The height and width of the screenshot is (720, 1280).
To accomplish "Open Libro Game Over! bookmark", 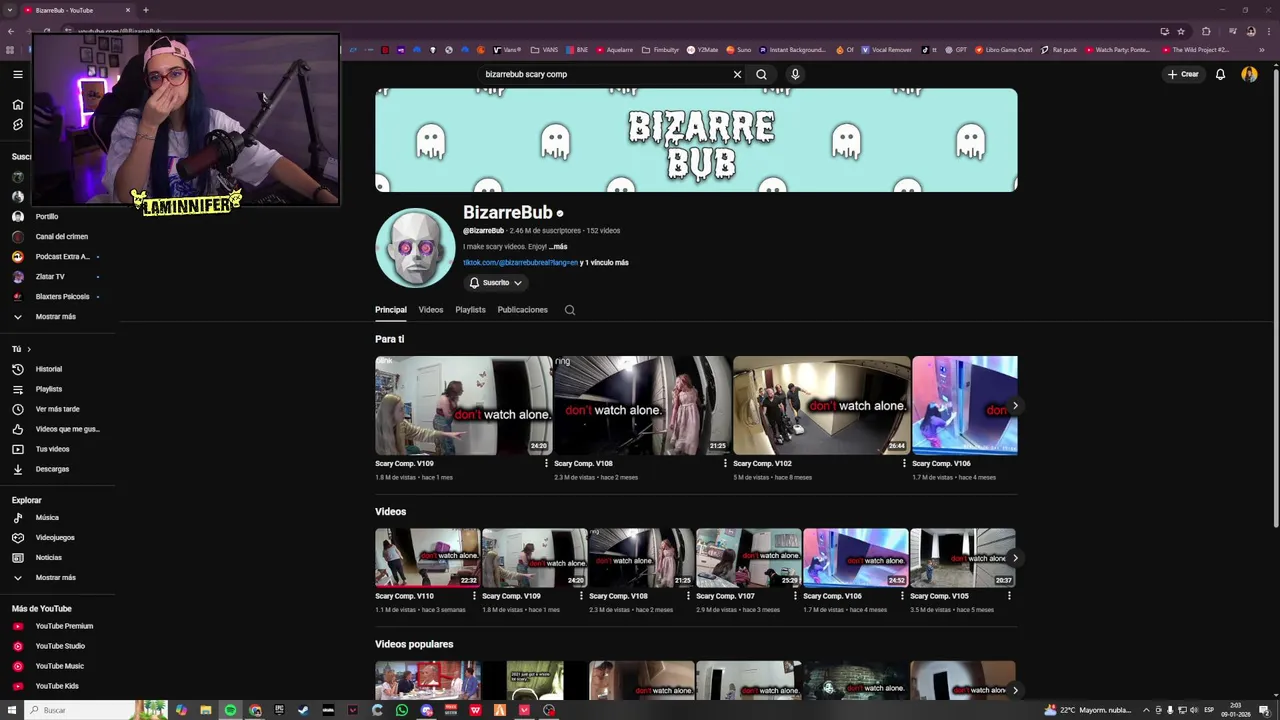I will pyautogui.click(x=1003, y=50).
